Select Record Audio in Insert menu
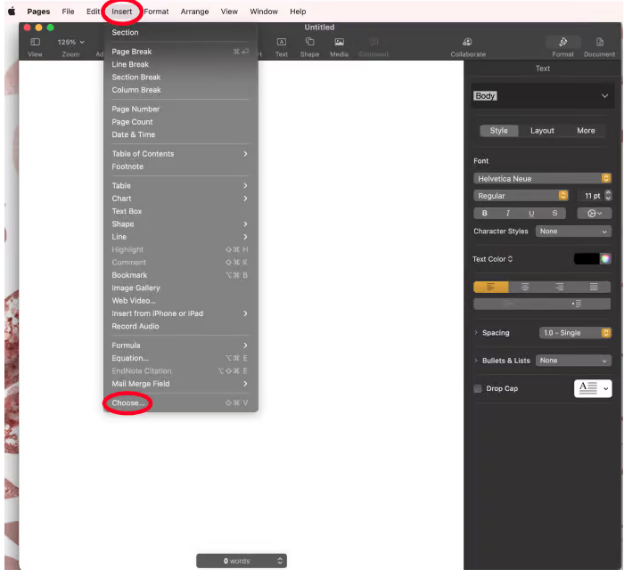Screen dimensions: 624x578 click(x=179, y=326)
